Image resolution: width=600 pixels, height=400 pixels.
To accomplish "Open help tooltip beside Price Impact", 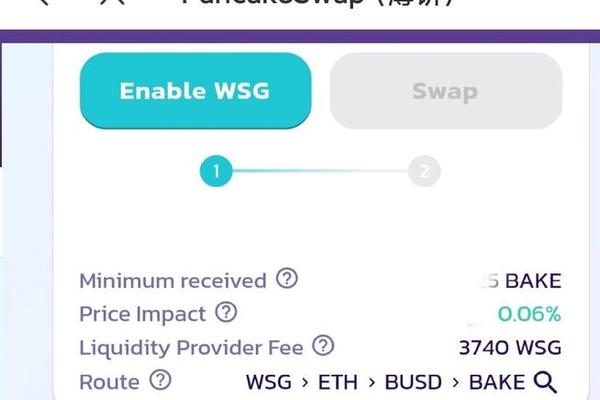I will coord(226,312).
